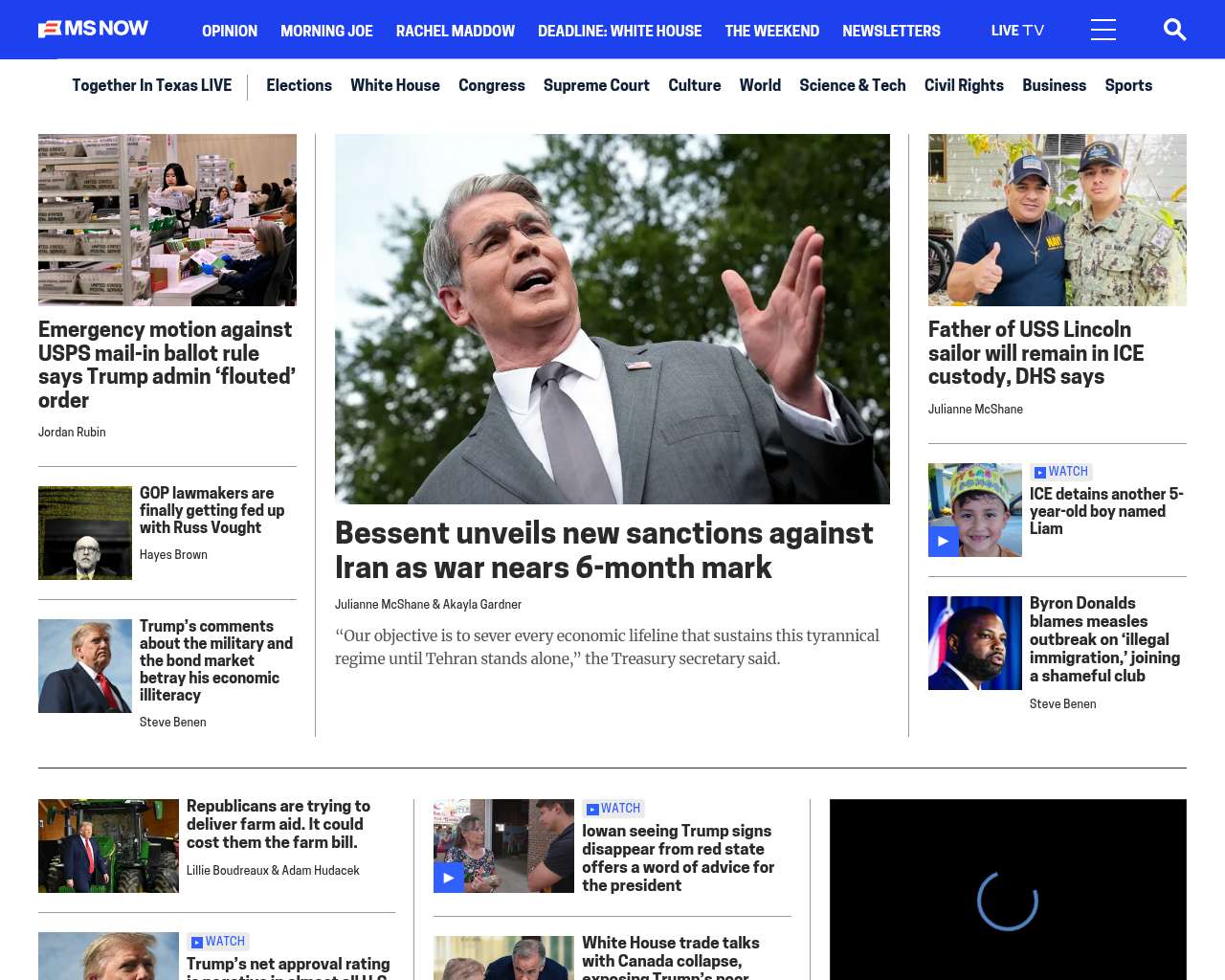Select the World topic
1225x980 pixels.
[x=760, y=85]
